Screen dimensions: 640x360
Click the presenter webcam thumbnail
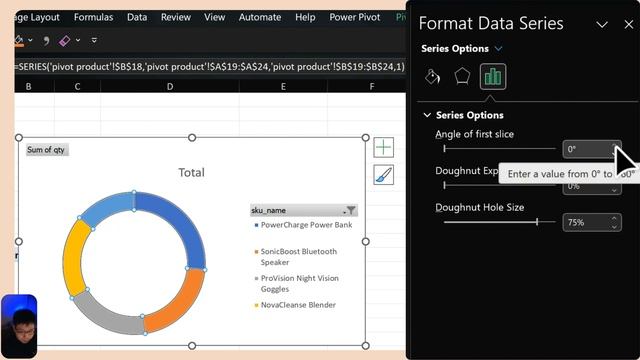pos(19,326)
